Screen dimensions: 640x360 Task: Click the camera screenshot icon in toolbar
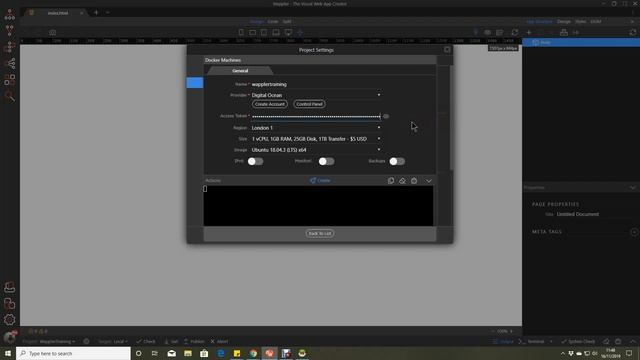pos(53,32)
